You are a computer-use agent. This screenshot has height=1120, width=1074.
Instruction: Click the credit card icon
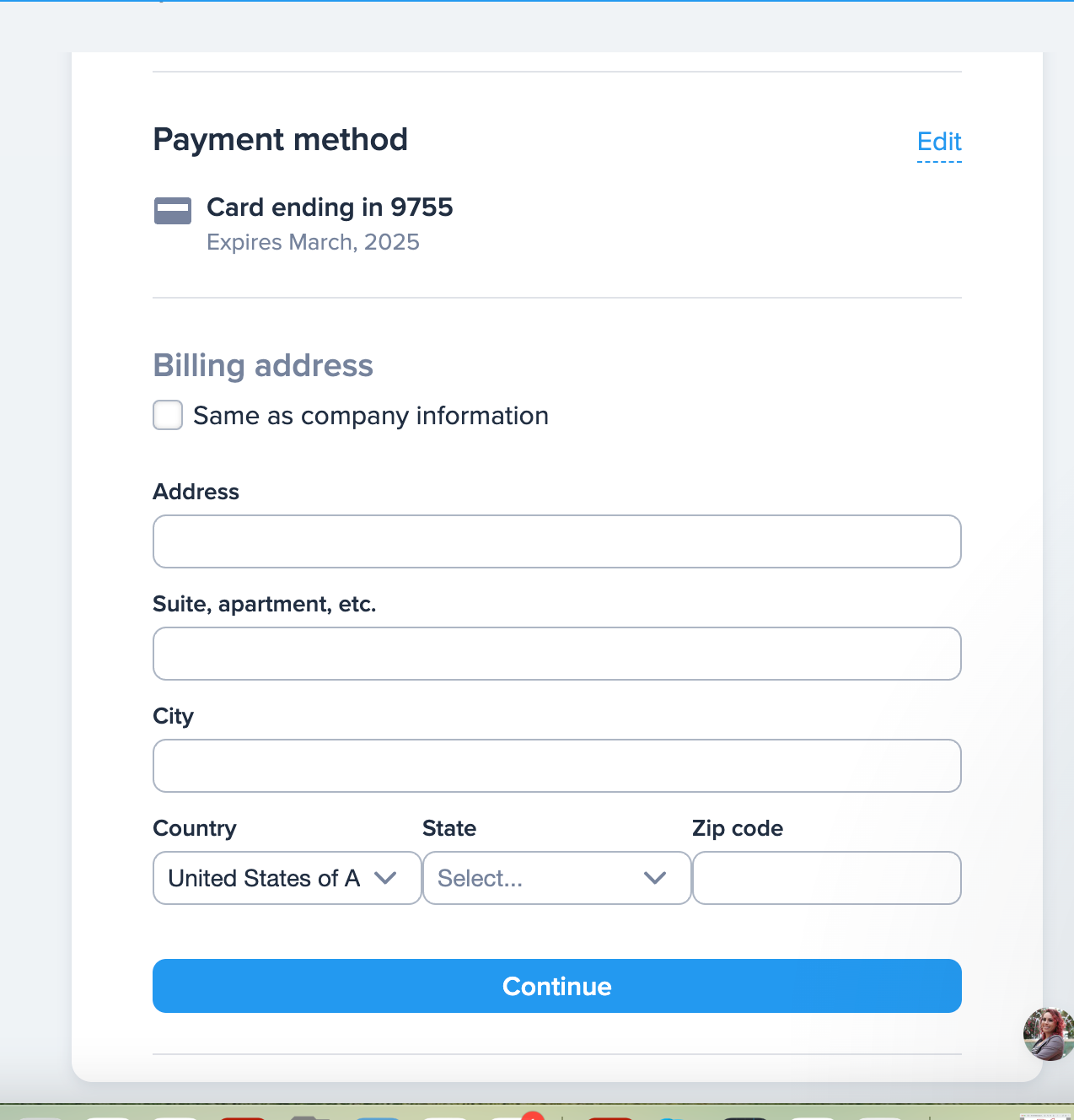[x=173, y=211]
